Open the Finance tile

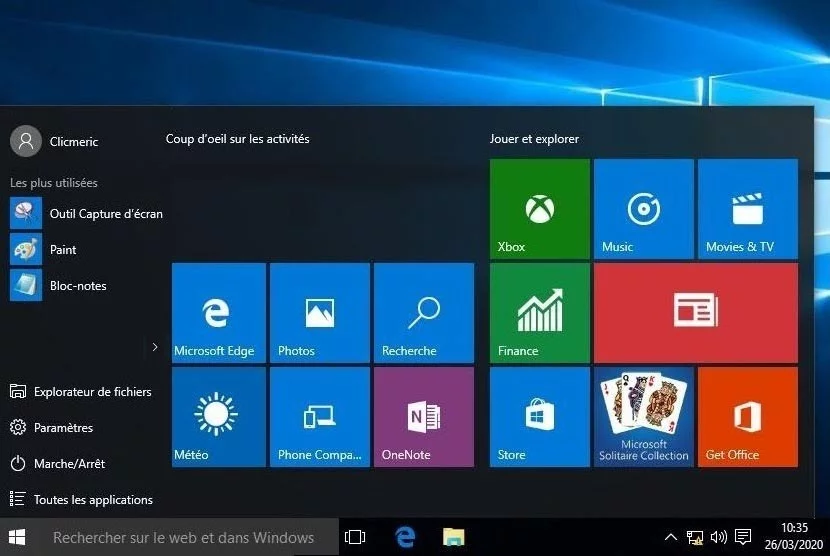(539, 313)
